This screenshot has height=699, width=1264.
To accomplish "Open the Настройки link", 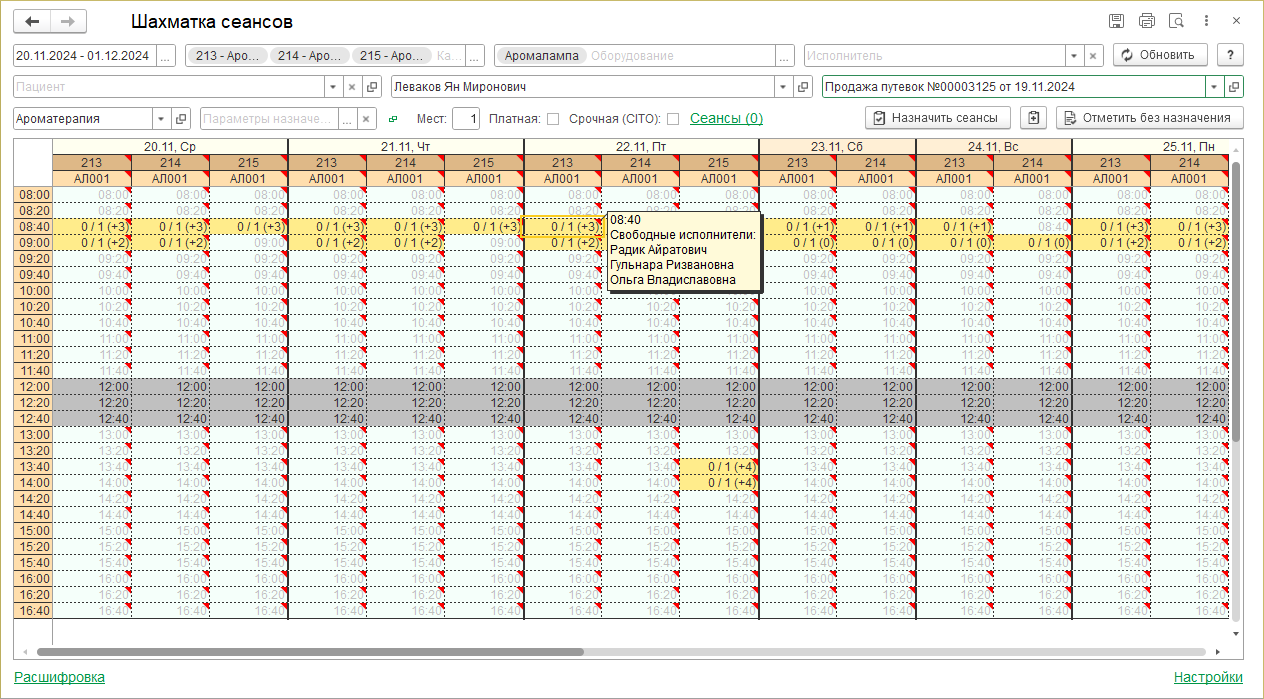I will coord(1208,677).
